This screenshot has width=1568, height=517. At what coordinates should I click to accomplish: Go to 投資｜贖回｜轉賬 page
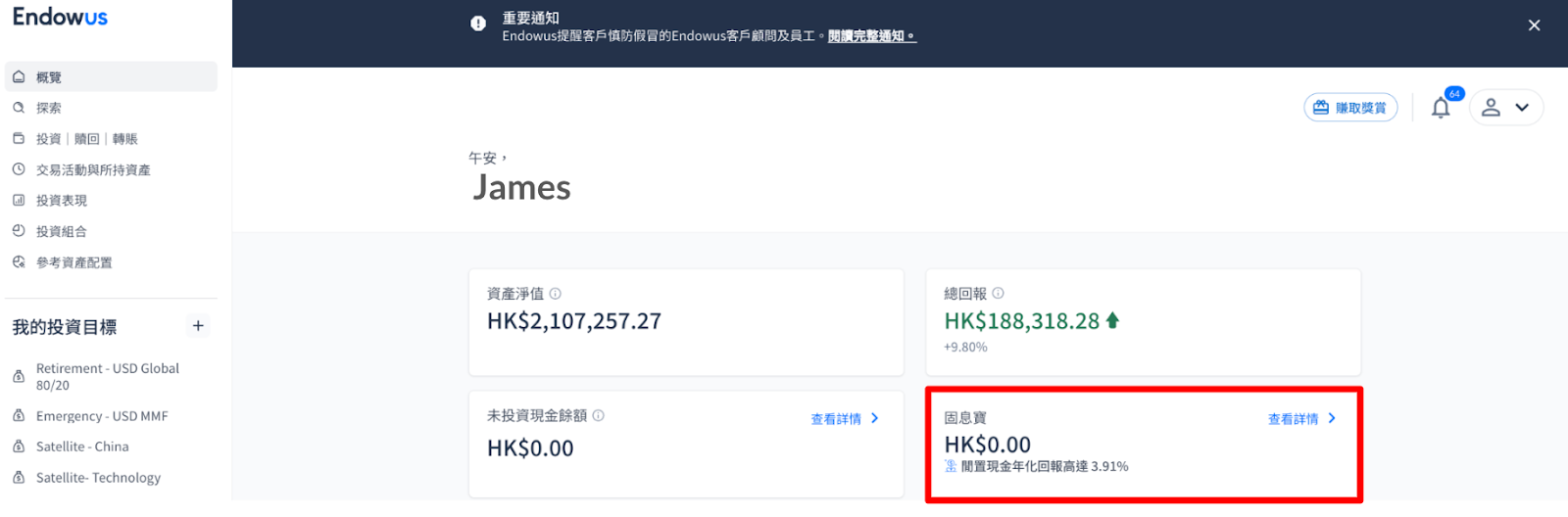86,139
